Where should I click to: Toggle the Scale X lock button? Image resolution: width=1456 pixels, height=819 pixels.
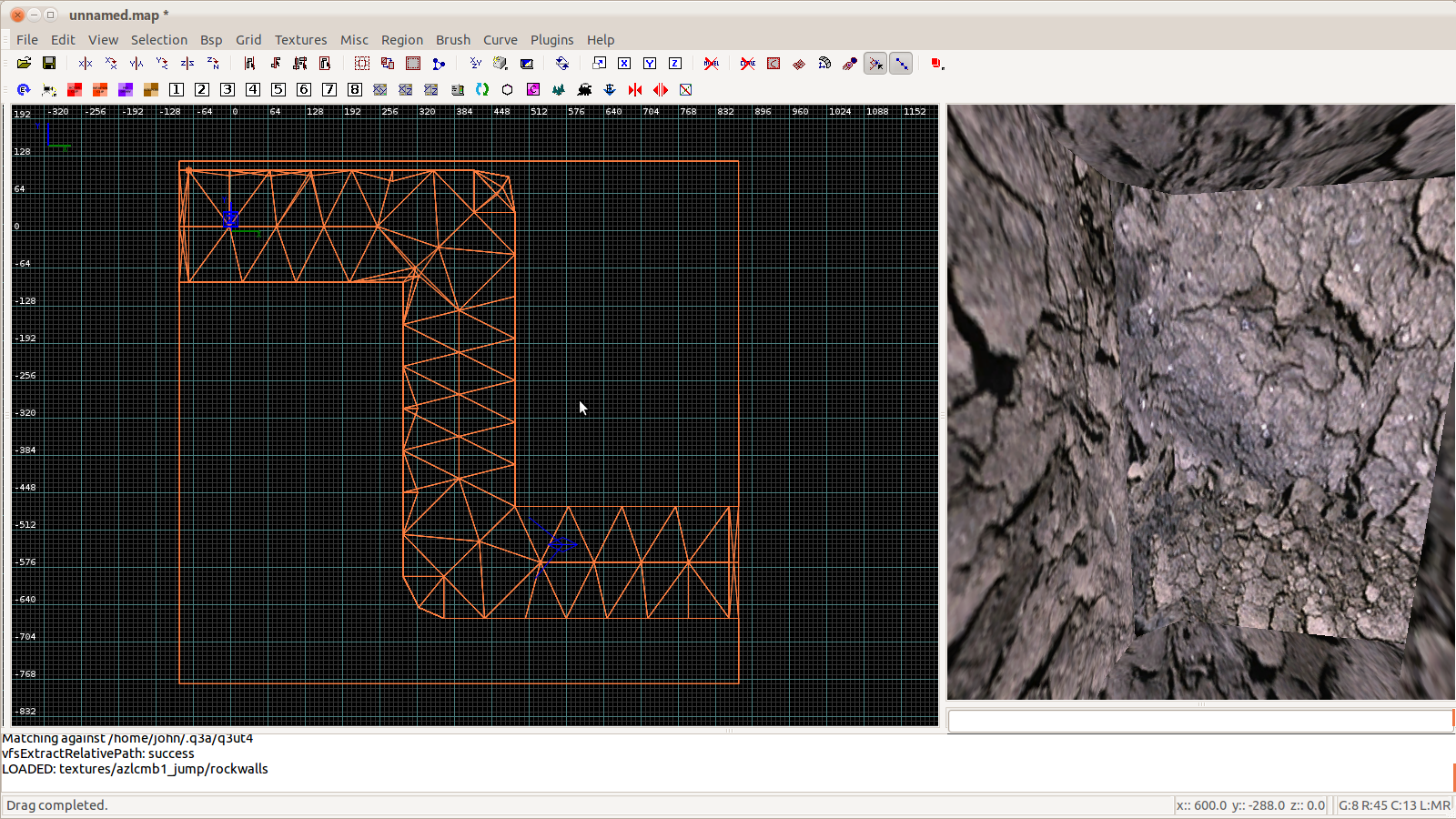pos(624,64)
